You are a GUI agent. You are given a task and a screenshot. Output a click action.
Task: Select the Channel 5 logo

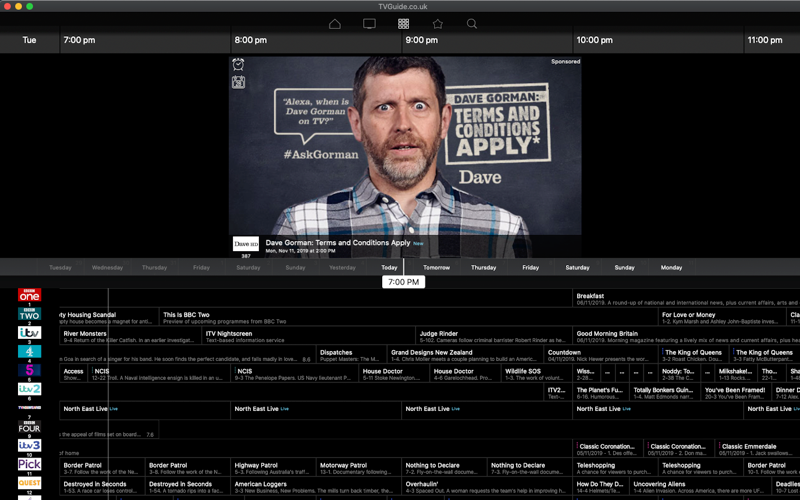pyautogui.click(x=30, y=370)
